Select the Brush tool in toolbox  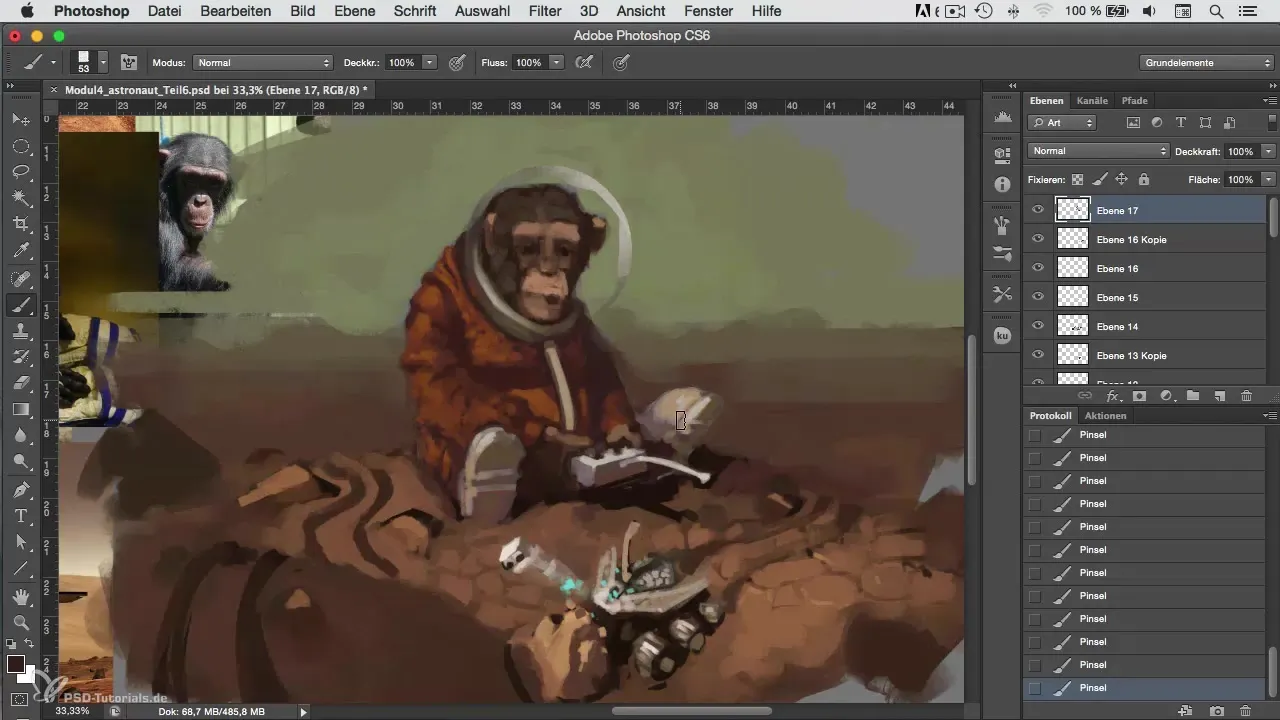[20, 305]
